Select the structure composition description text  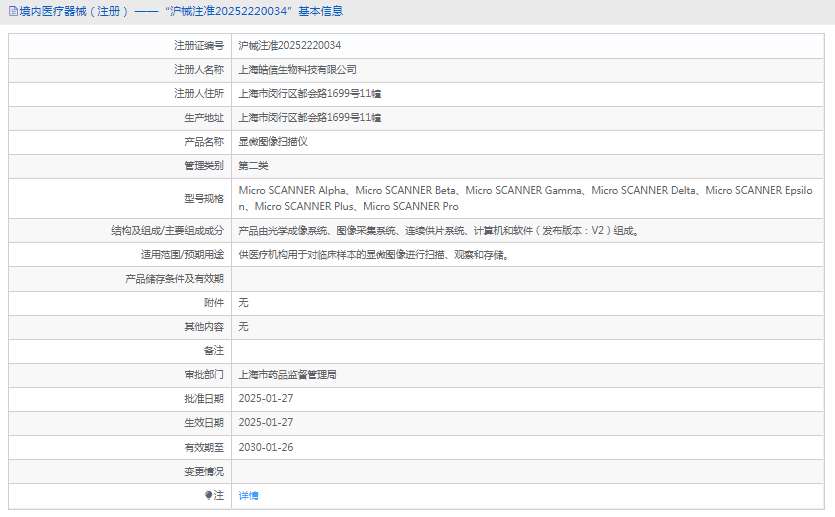439,231
